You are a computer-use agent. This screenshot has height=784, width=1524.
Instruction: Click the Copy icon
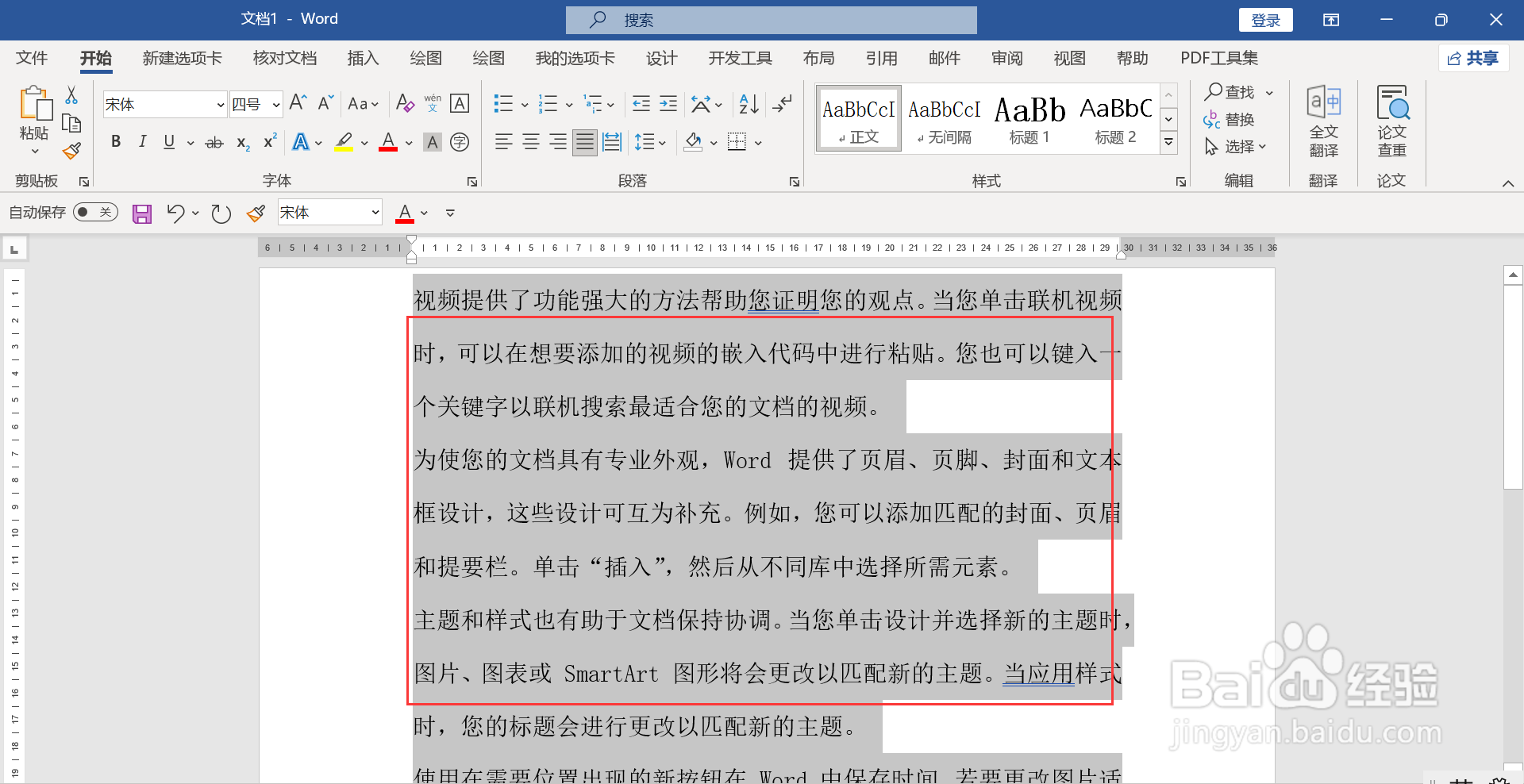[x=71, y=123]
